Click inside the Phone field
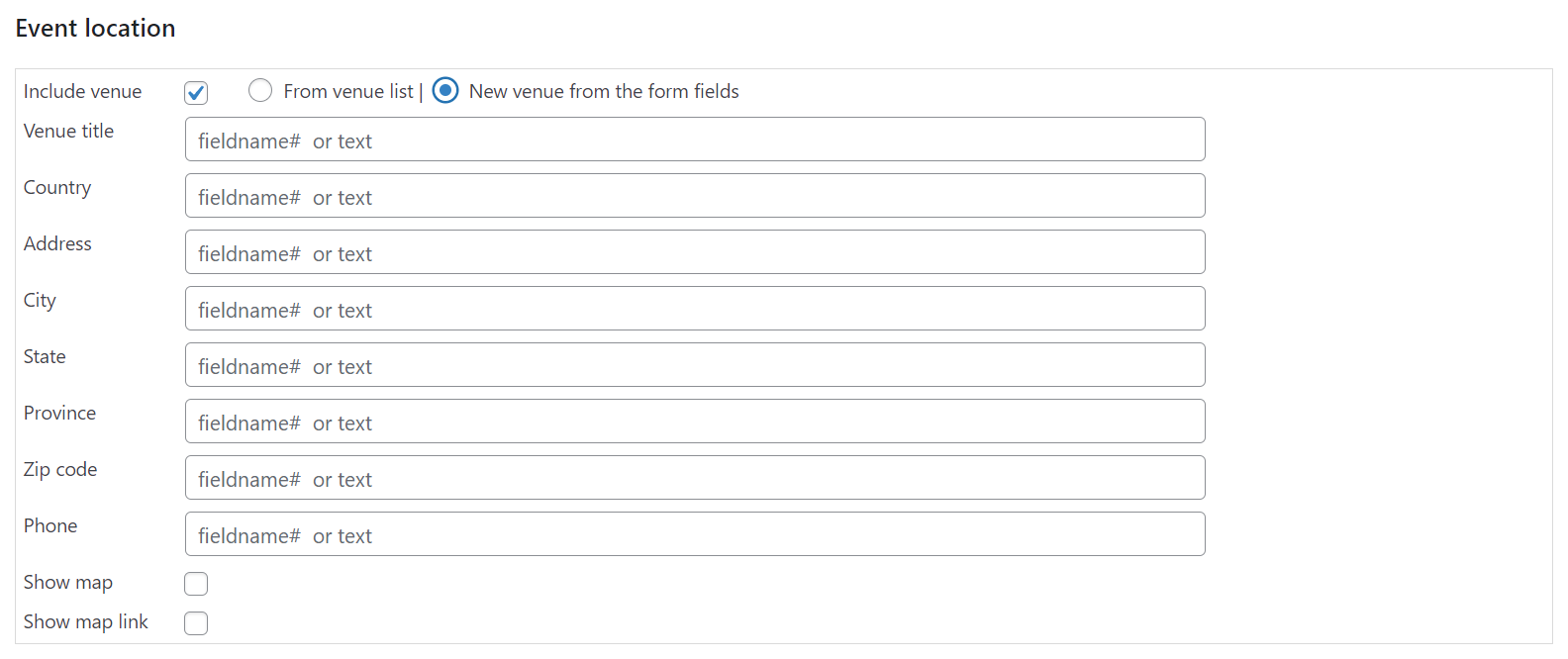Image resolution: width=1568 pixels, height=659 pixels. point(694,534)
